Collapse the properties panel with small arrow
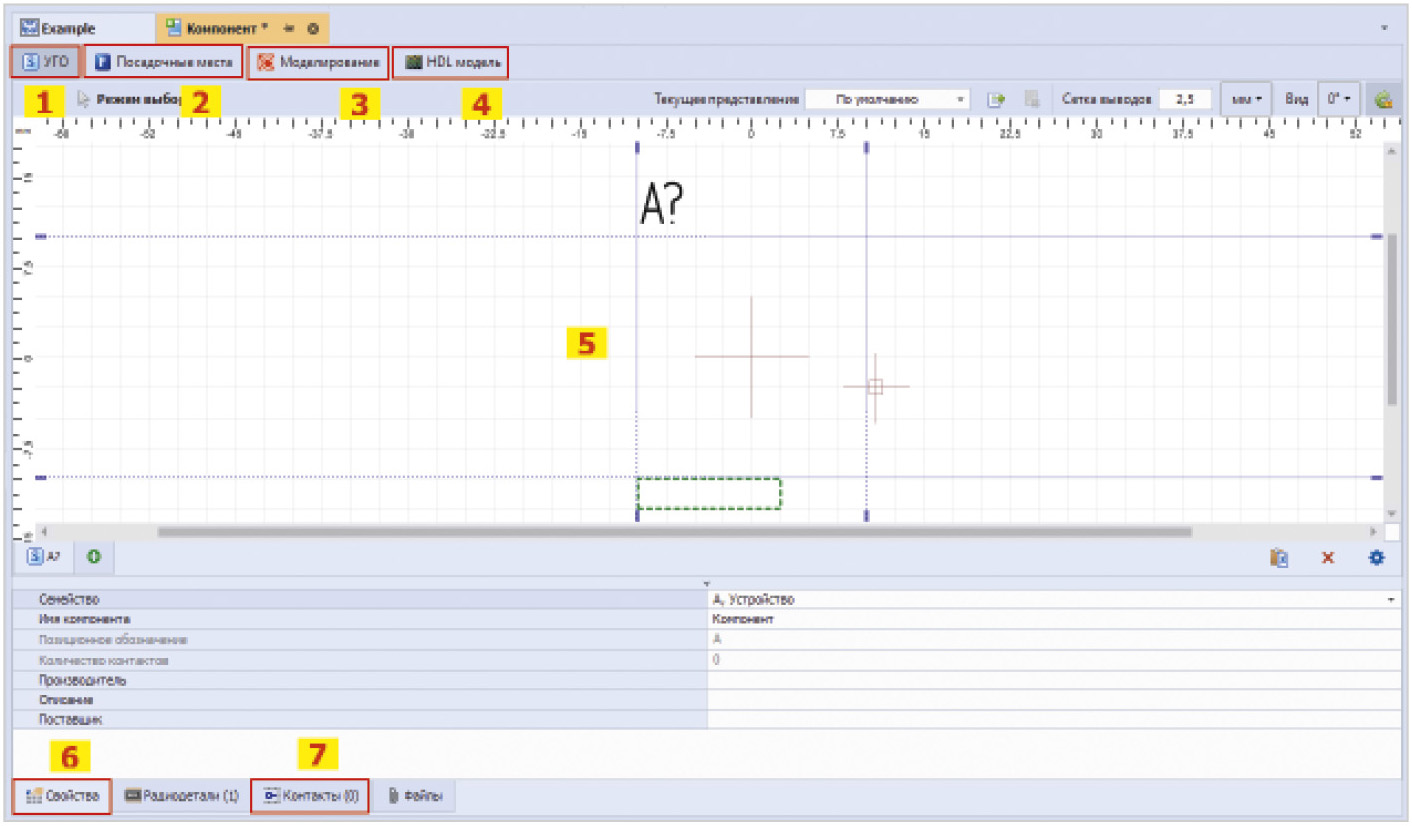This screenshot has width=1412, height=826. [x=706, y=582]
